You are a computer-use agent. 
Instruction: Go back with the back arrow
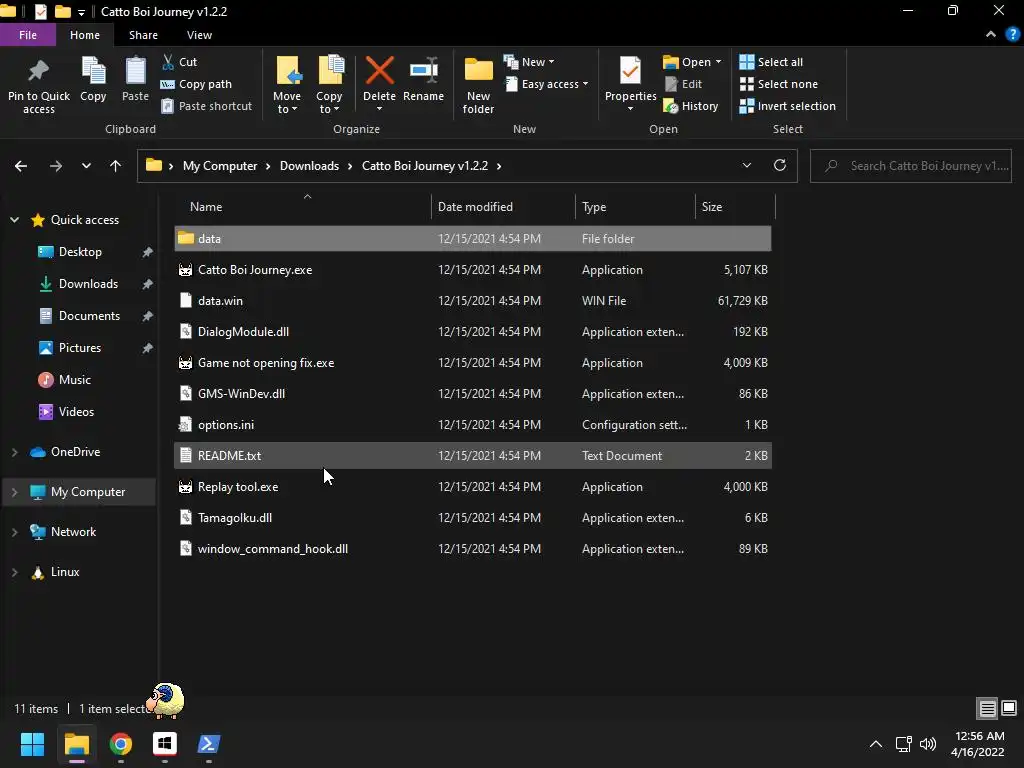pos(21,166)
